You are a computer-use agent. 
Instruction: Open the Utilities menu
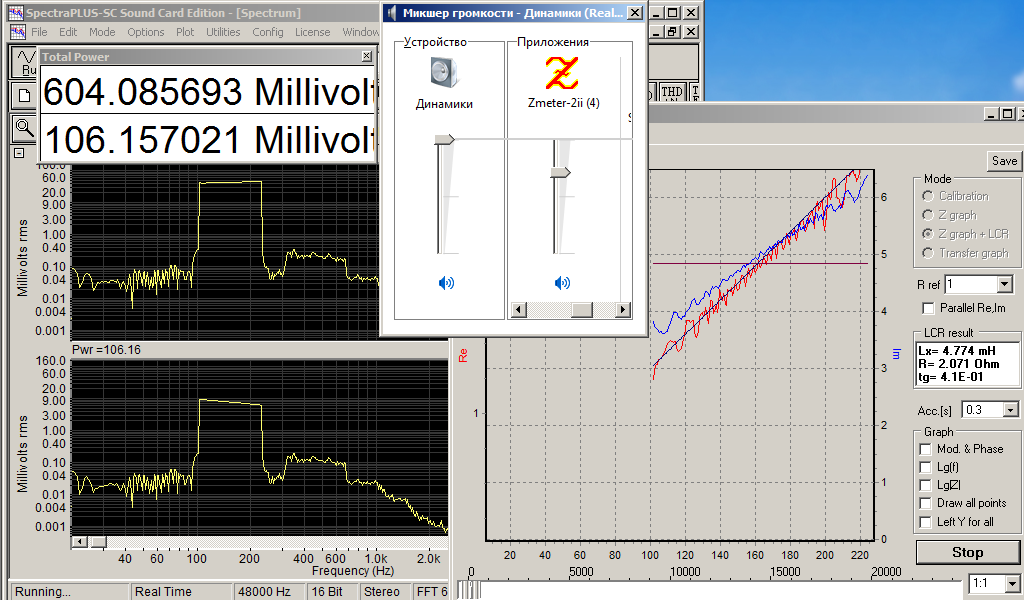click(x=223, y=32)
